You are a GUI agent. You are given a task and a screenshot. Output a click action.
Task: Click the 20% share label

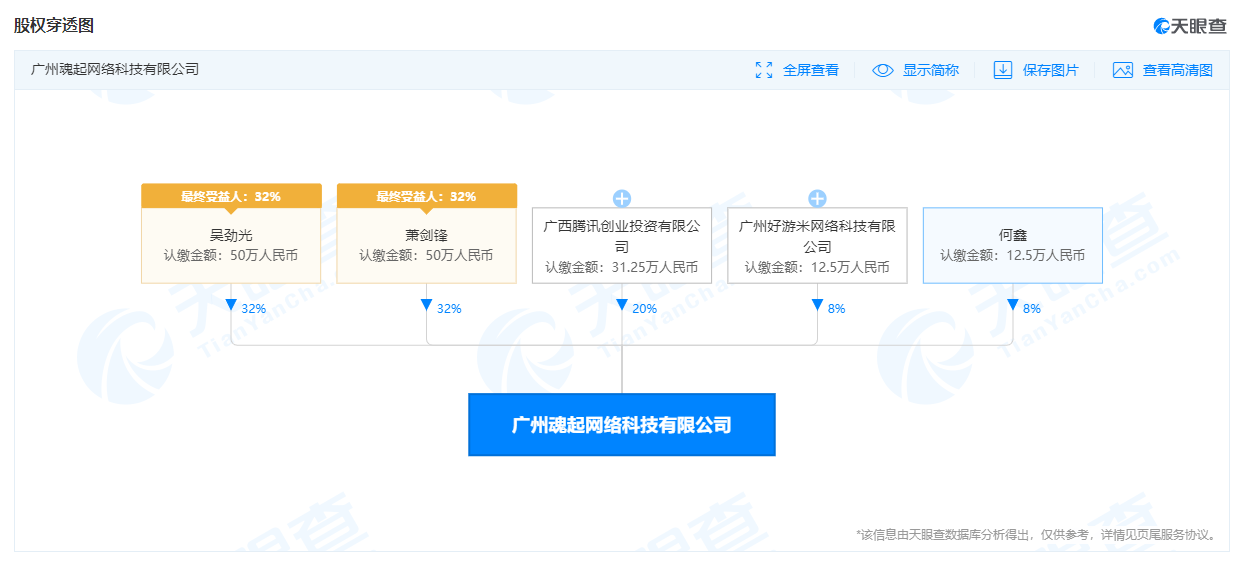tap(644, 309)
